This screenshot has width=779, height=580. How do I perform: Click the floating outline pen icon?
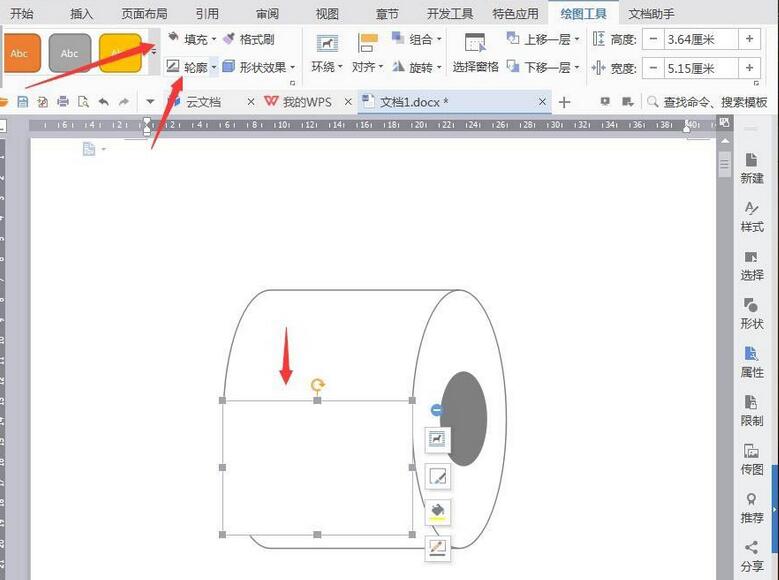[x=437, y=548]
